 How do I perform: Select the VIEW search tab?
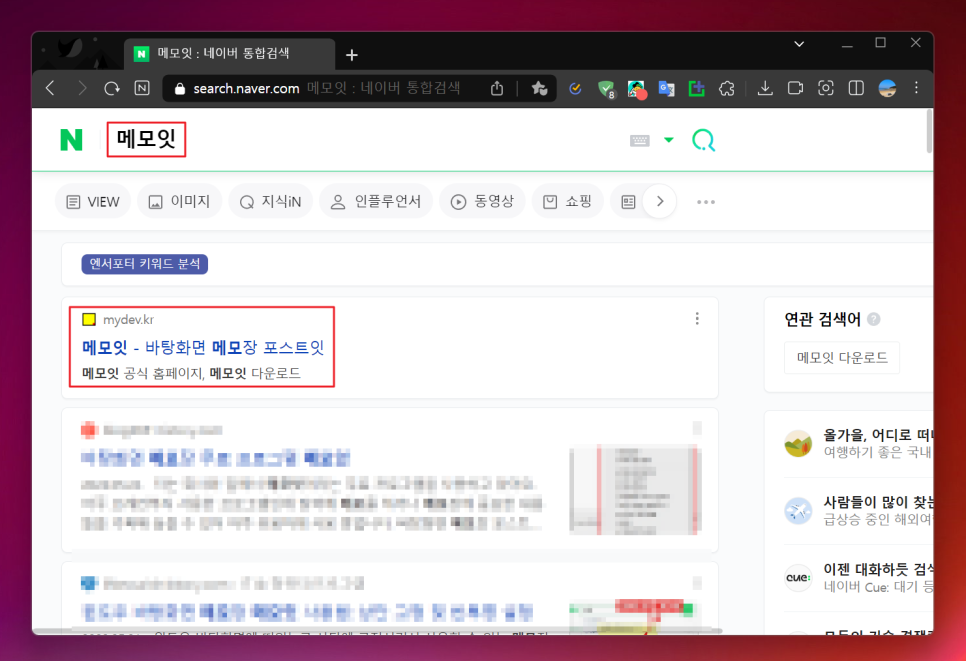[x=93, y=201]
